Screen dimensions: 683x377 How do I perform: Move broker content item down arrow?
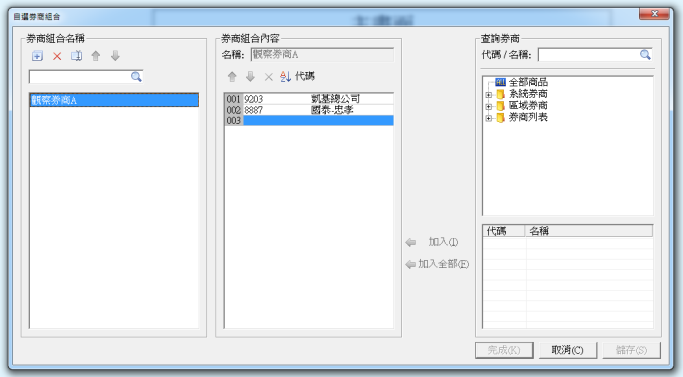point(250,77)
